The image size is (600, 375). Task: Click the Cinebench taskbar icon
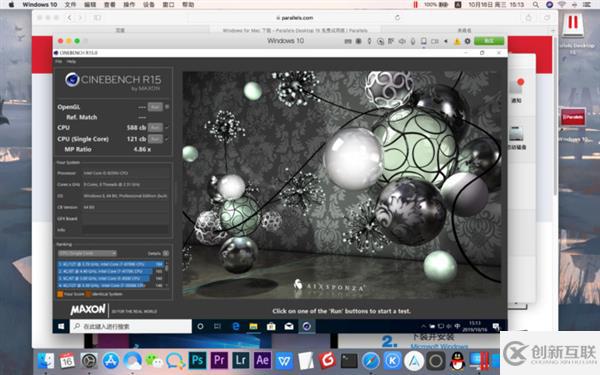click(307, 326)
